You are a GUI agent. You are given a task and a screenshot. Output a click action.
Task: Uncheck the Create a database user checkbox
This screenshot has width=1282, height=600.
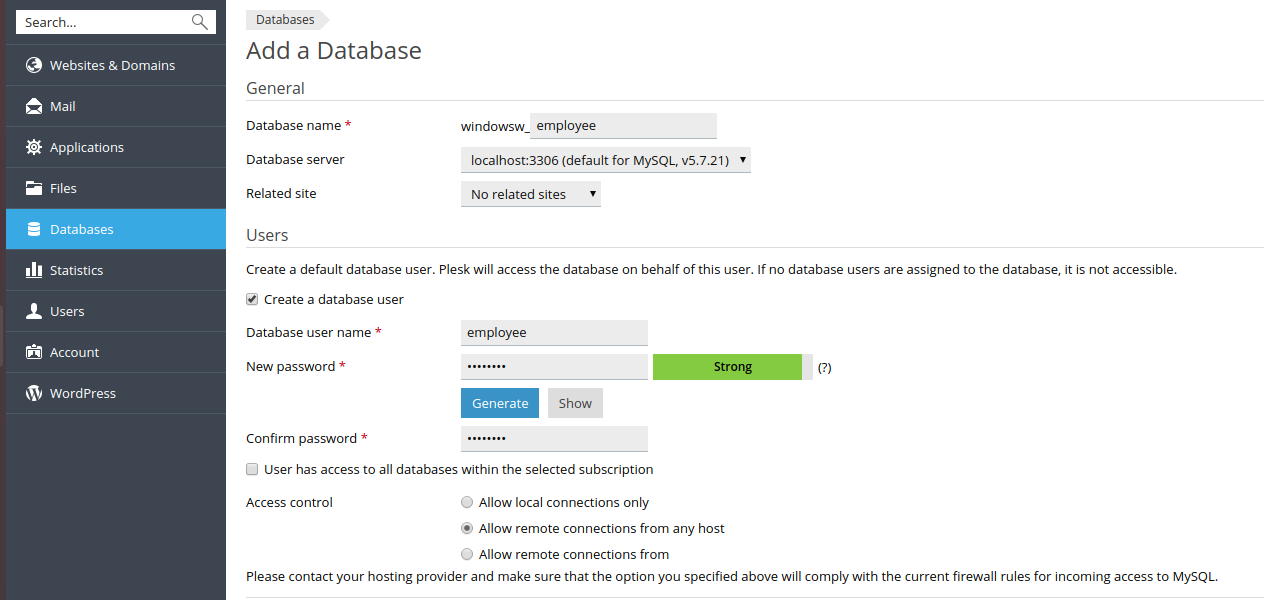tap(253, 299)
